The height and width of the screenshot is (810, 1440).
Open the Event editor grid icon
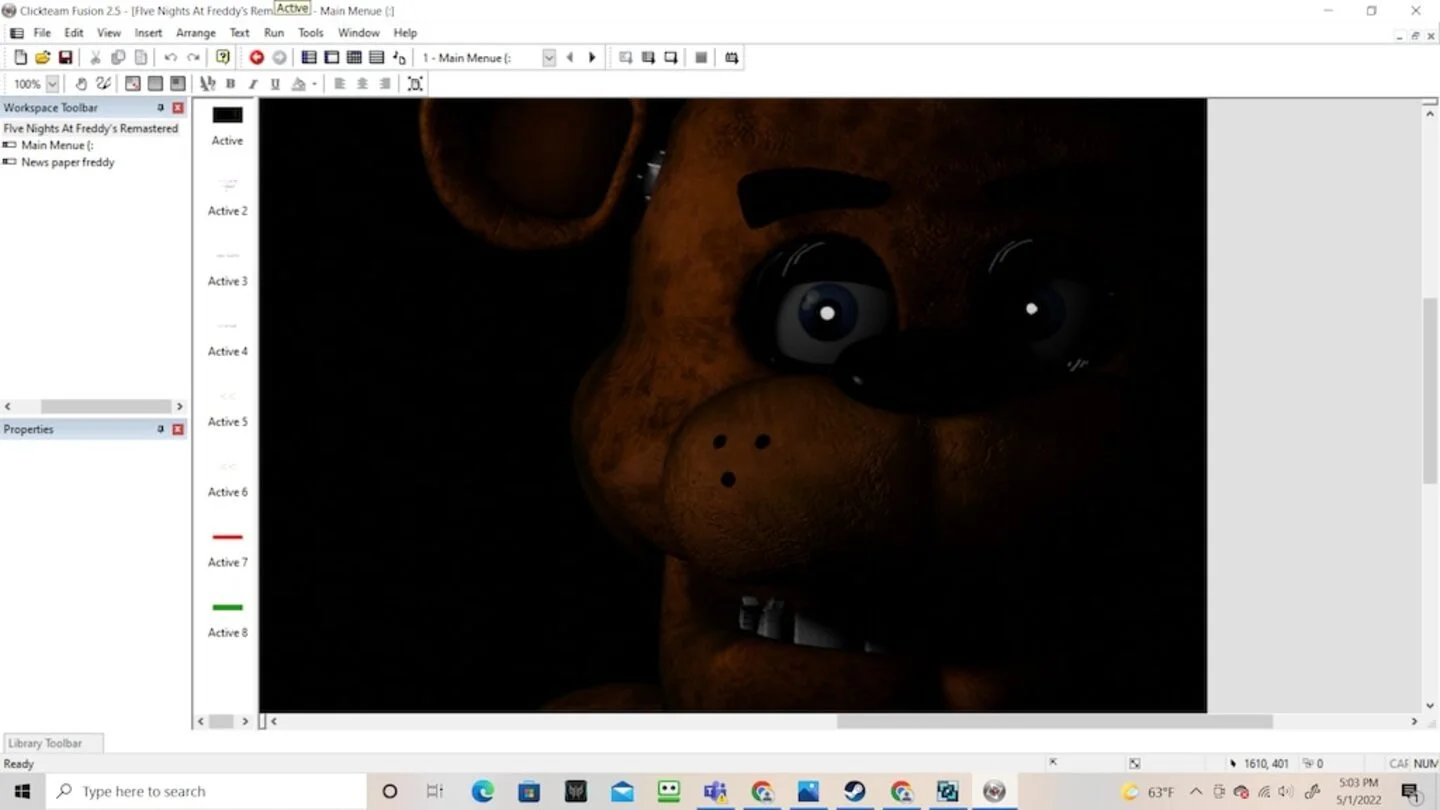[354, 58]
